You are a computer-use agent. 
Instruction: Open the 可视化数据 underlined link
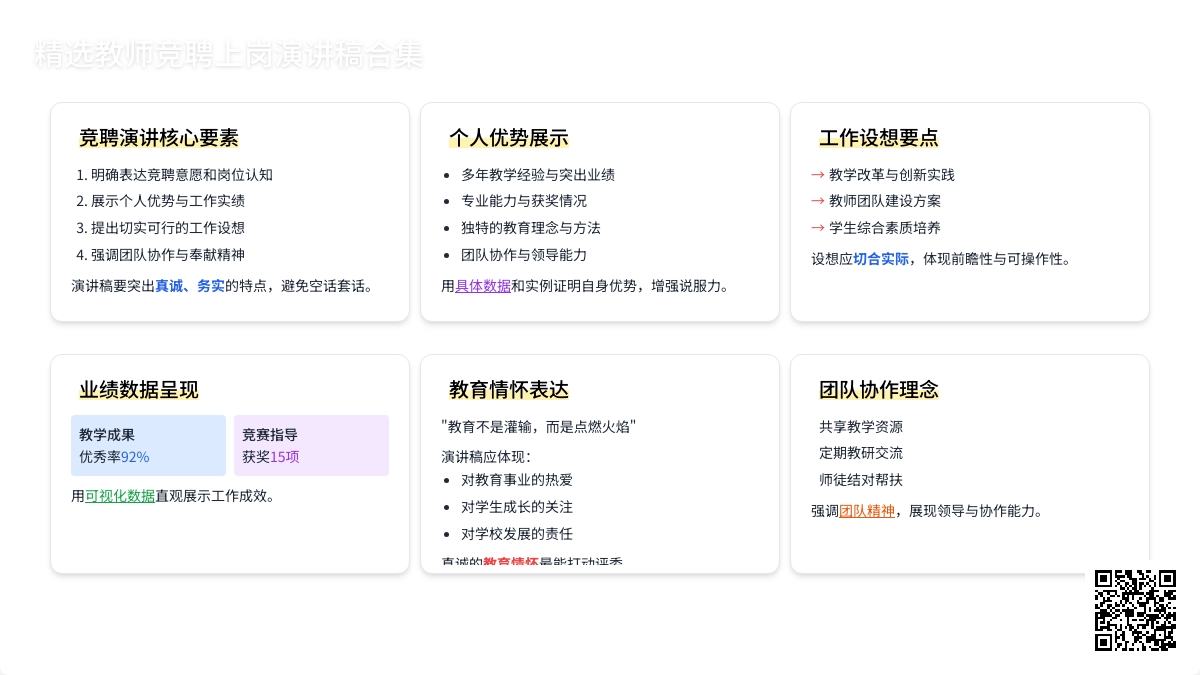tap(120, 495)
